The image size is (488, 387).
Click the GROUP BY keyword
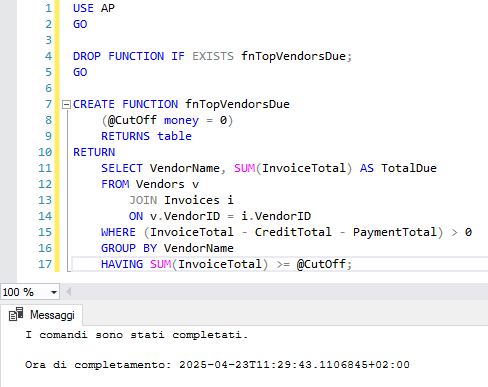coord(129,248)
